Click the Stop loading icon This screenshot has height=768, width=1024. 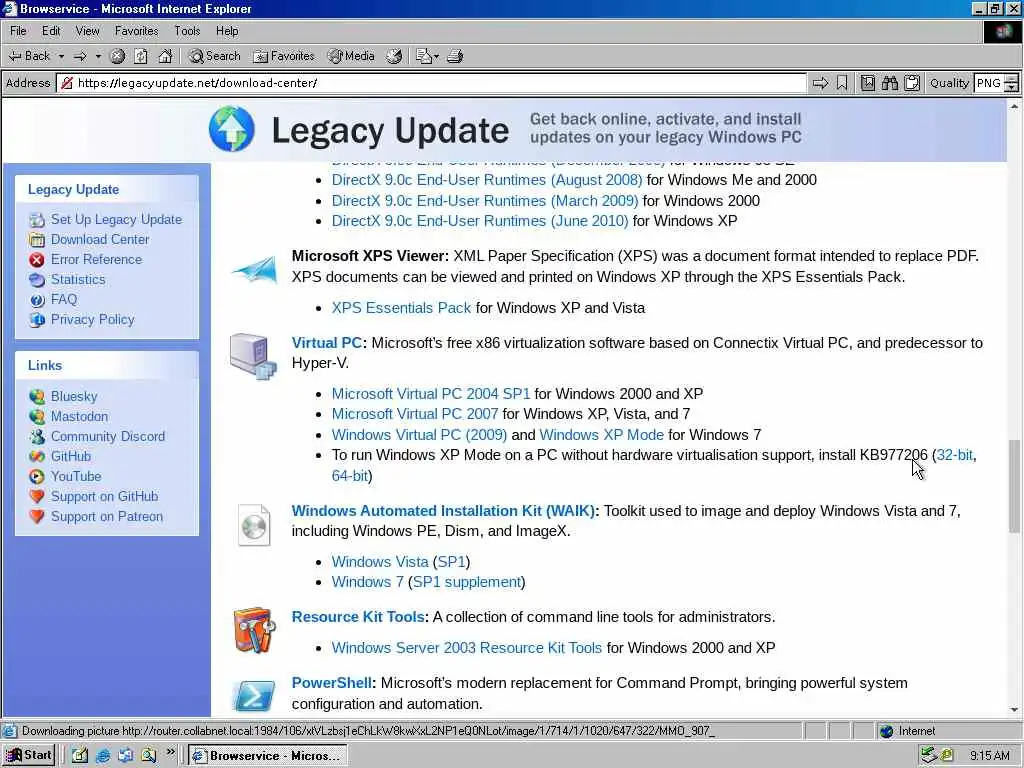click(117, 56)
